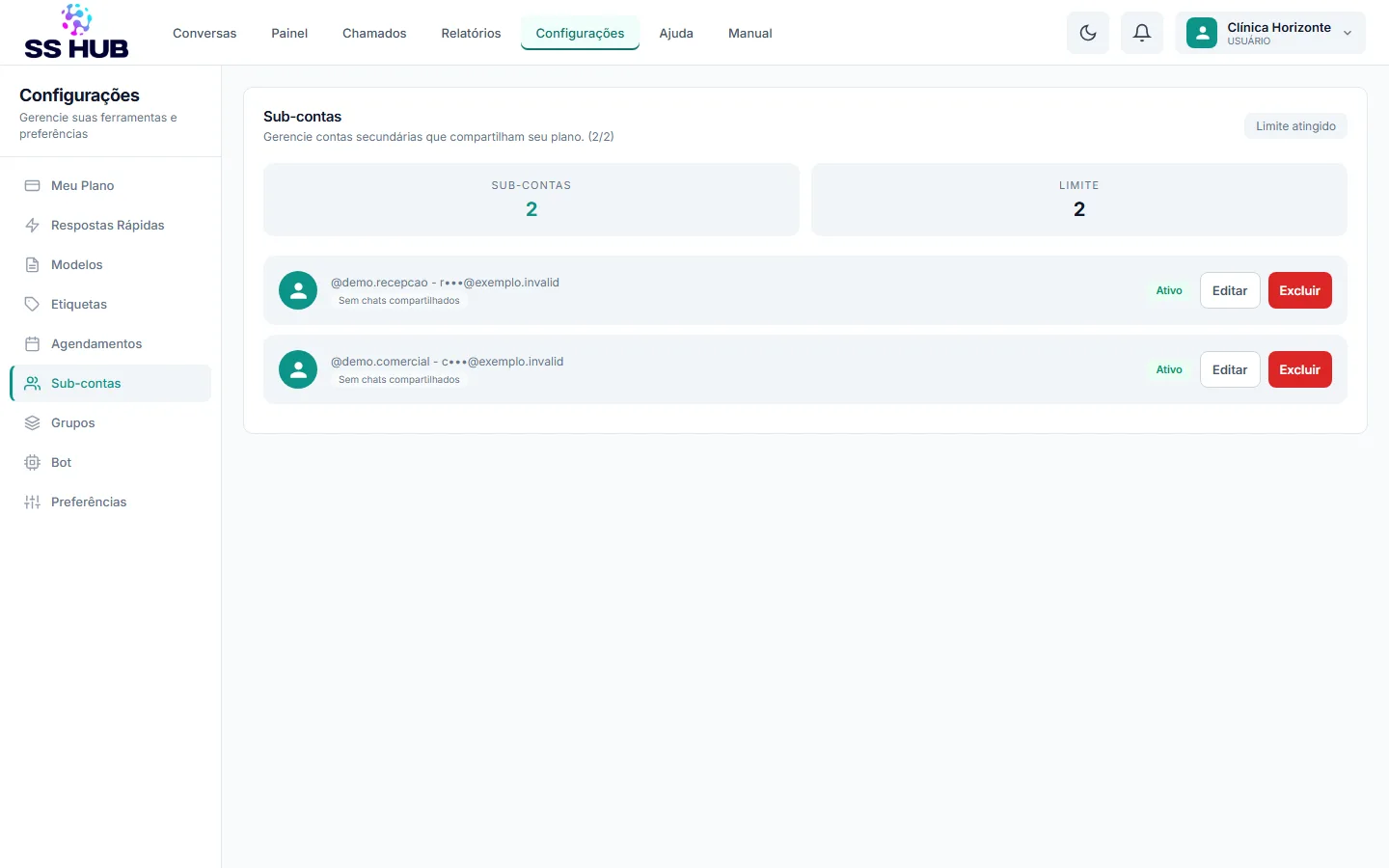Click the Bot chip icon
1389x868 pixels.
click(x=32, y=462)
